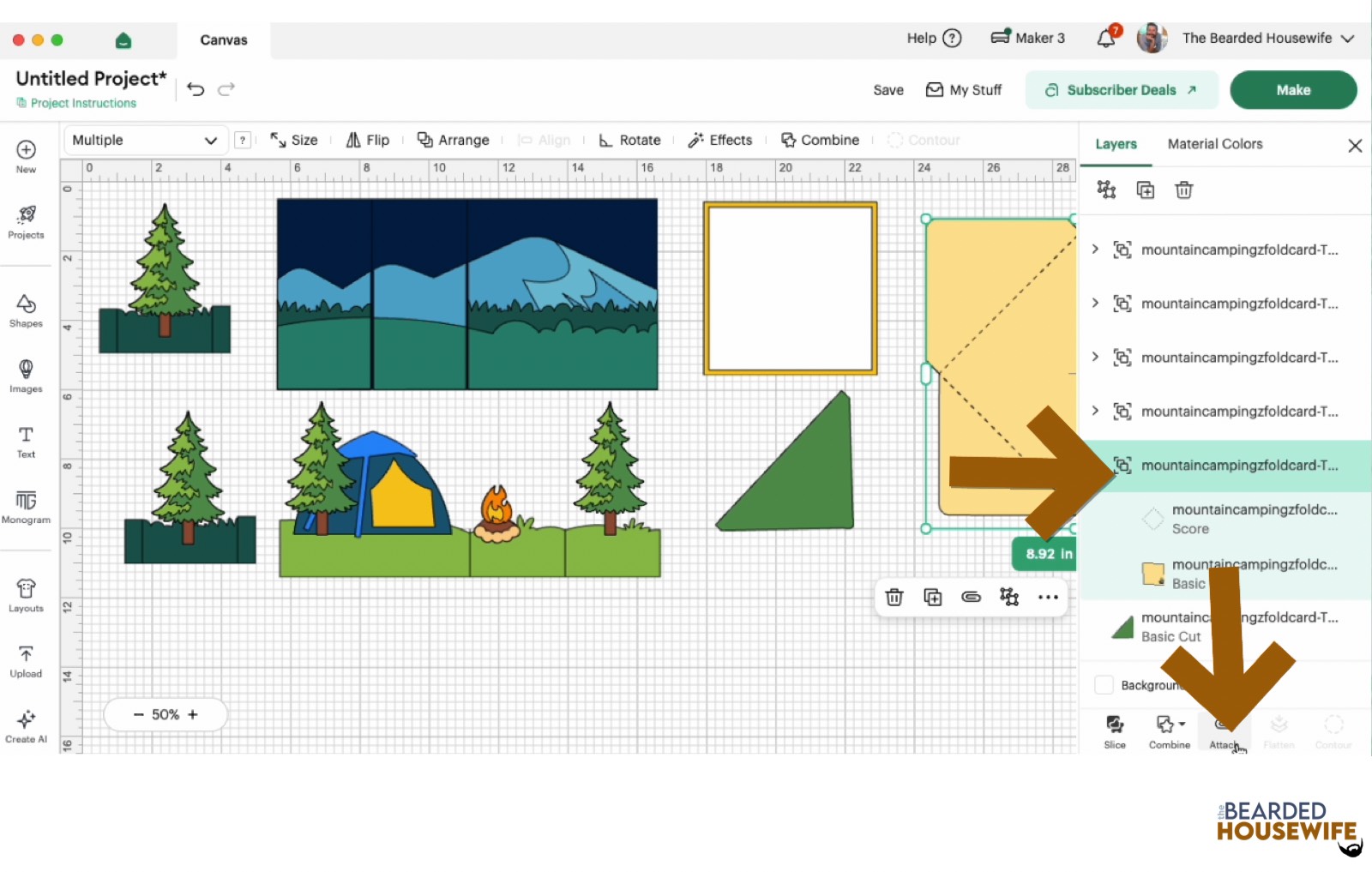Screen dimensions: 1372x872
Task: Duplicate selection from floating canvas toolbar
Action: 933,597
